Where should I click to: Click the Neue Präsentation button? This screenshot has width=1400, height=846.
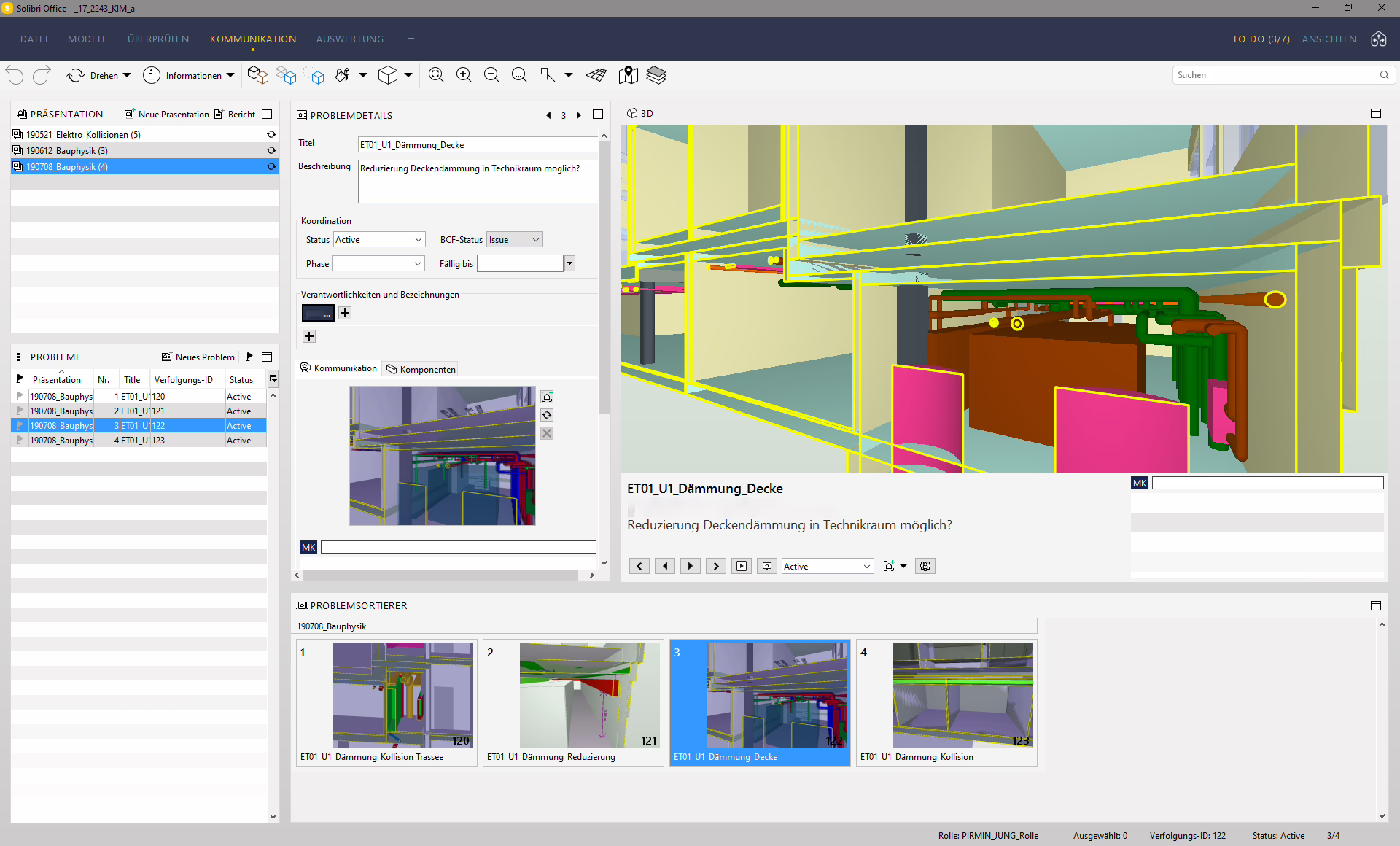[x=167, y=114]
